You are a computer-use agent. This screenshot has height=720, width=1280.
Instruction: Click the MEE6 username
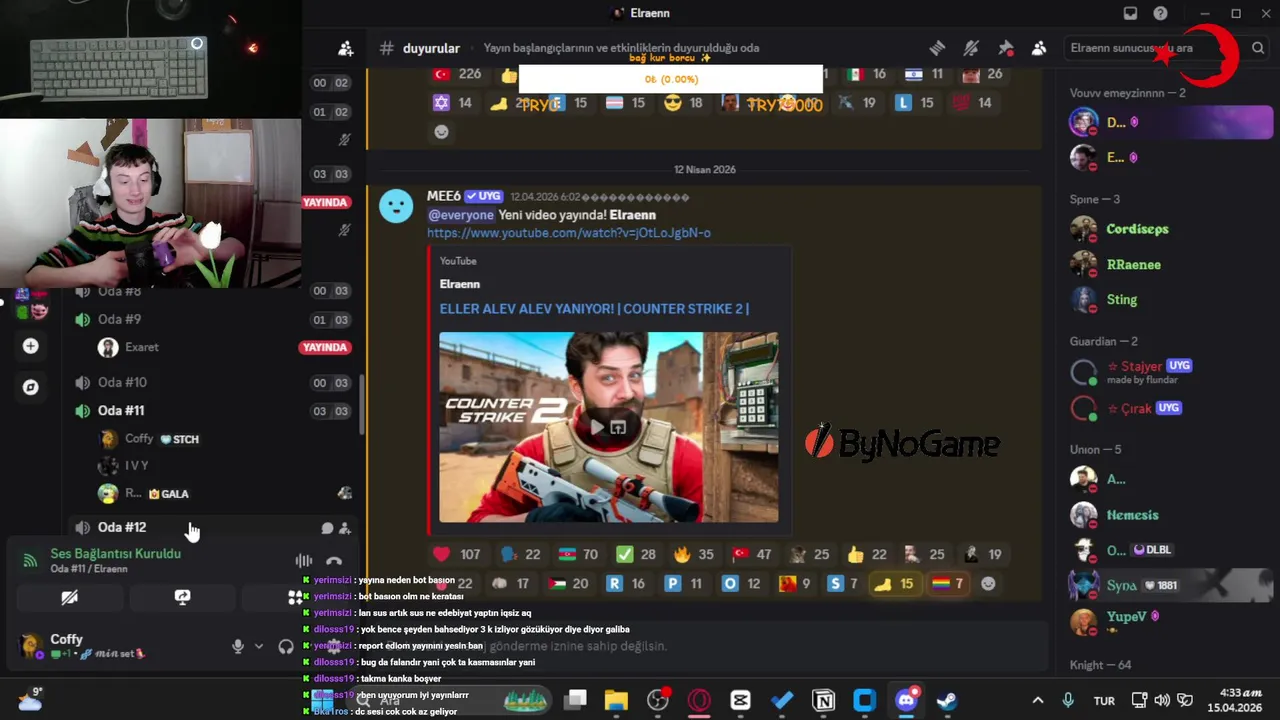point(443,196)
